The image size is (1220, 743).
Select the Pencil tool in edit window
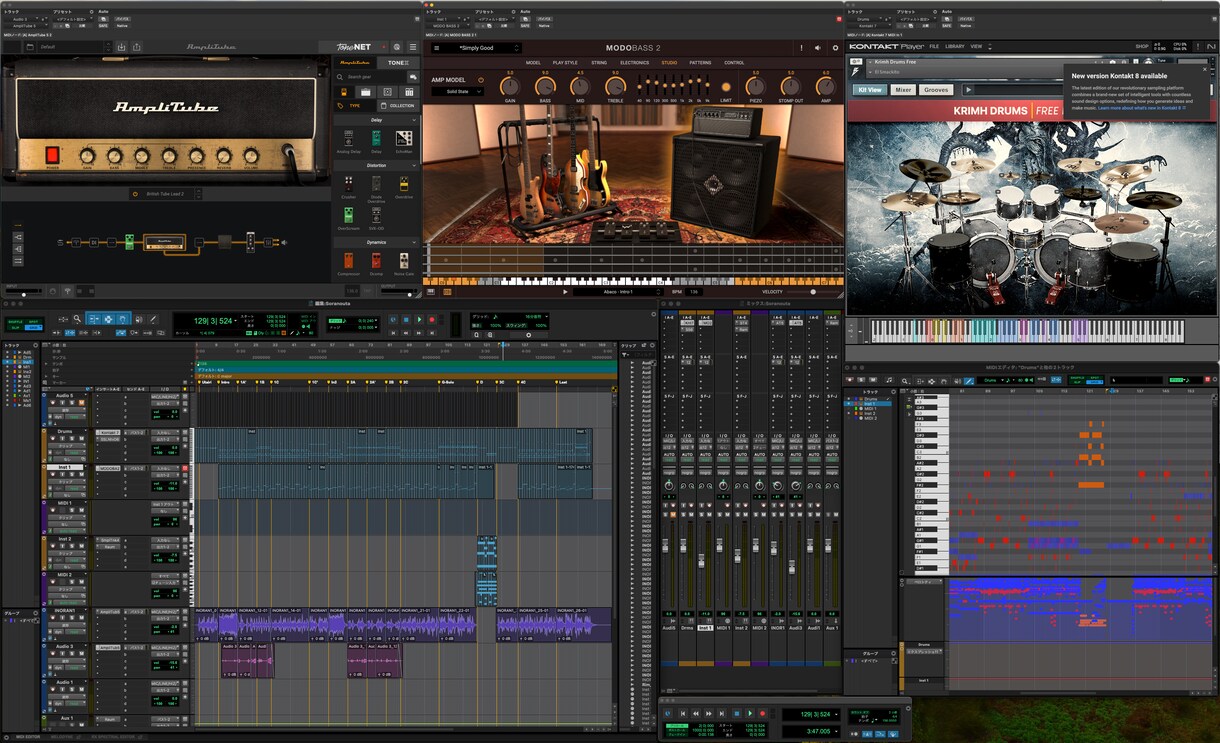coord(152,319)
